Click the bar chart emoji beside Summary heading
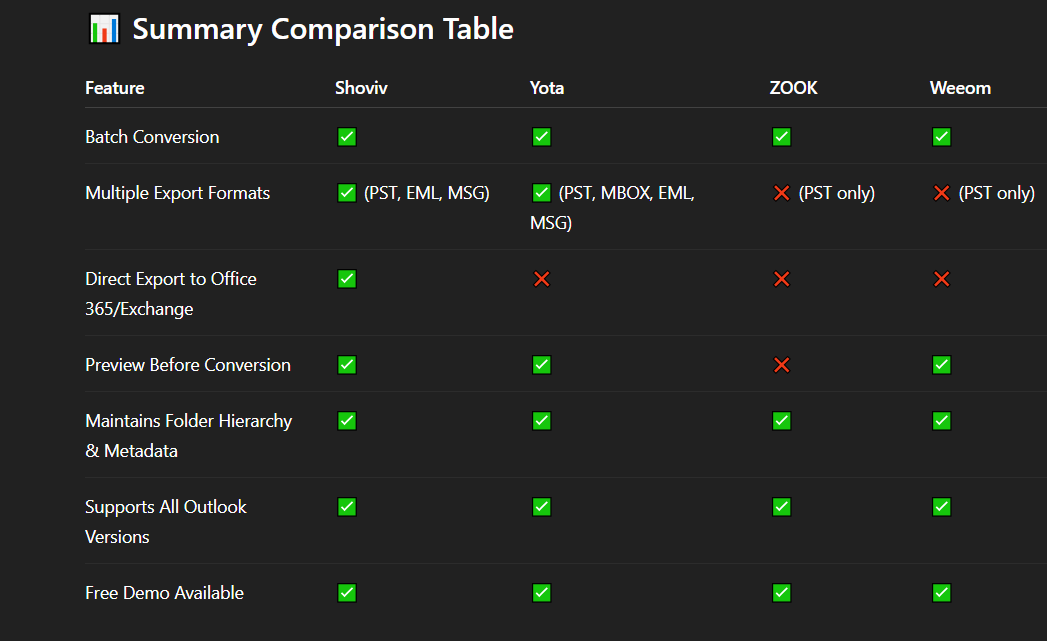Image resolution: width=1047 pixels, height=641 pixels. pos(104,29)
